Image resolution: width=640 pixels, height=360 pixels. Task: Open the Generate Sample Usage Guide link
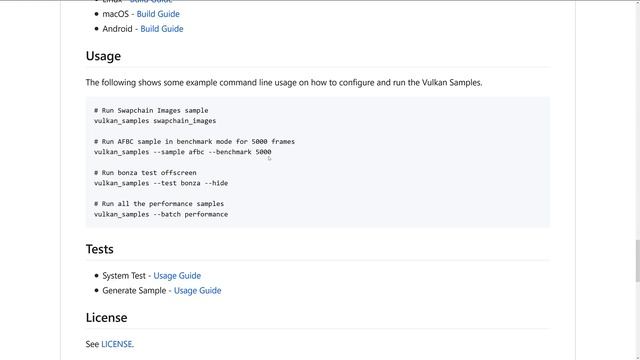point(198,291)
